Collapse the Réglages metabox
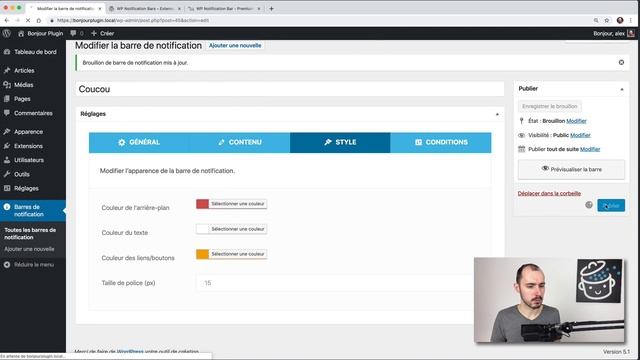 tap(497, 114)
